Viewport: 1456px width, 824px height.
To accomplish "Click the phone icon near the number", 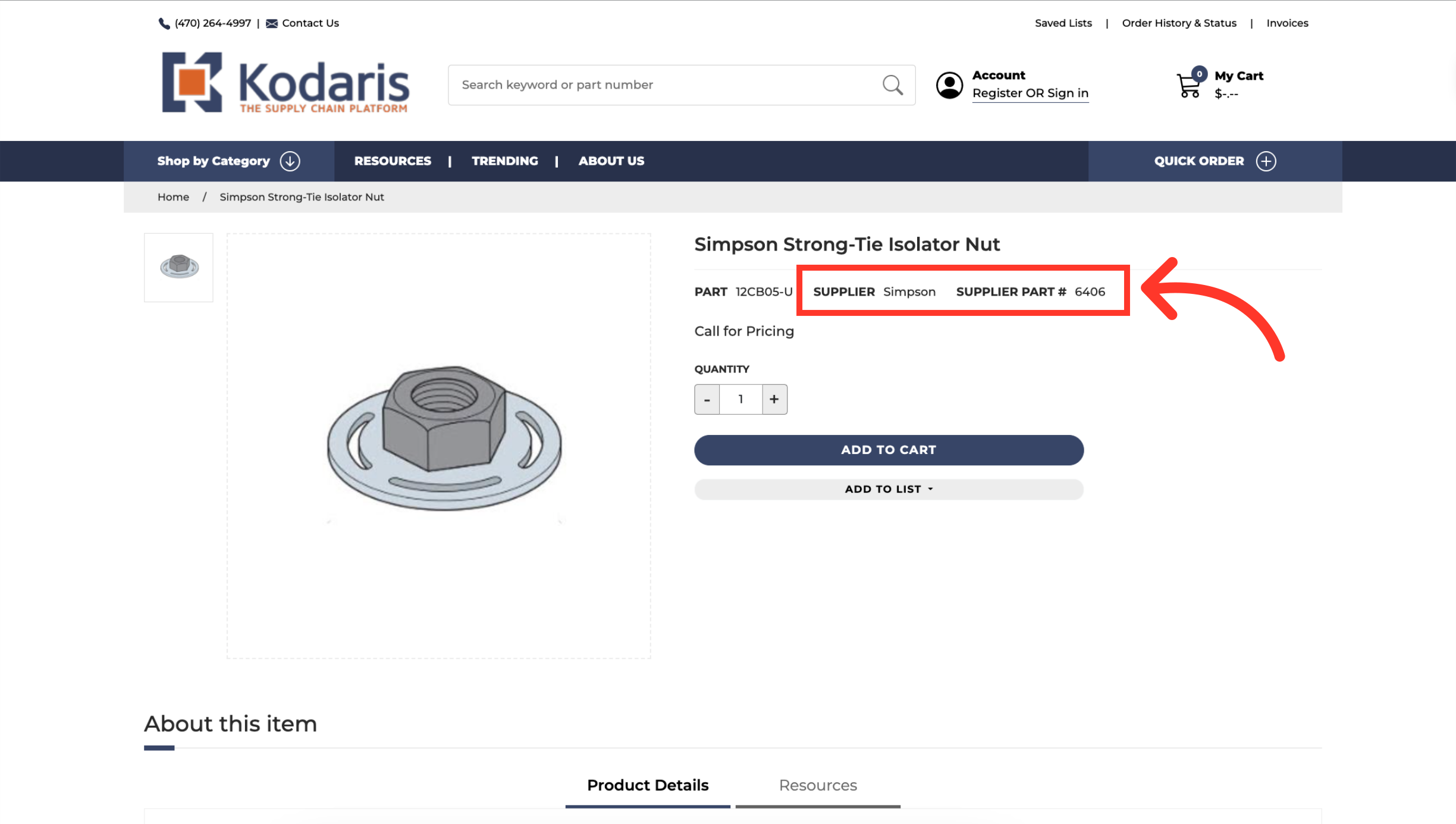I will click(164, 23).
